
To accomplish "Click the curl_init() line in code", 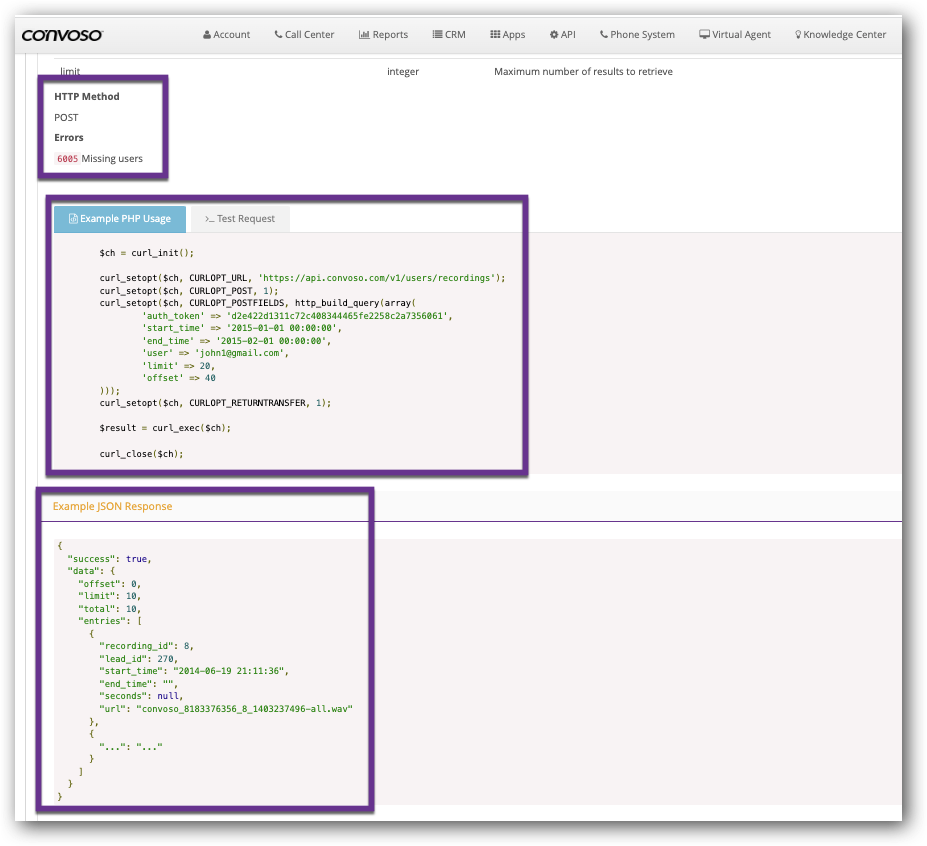I will (x=147, y=253).
